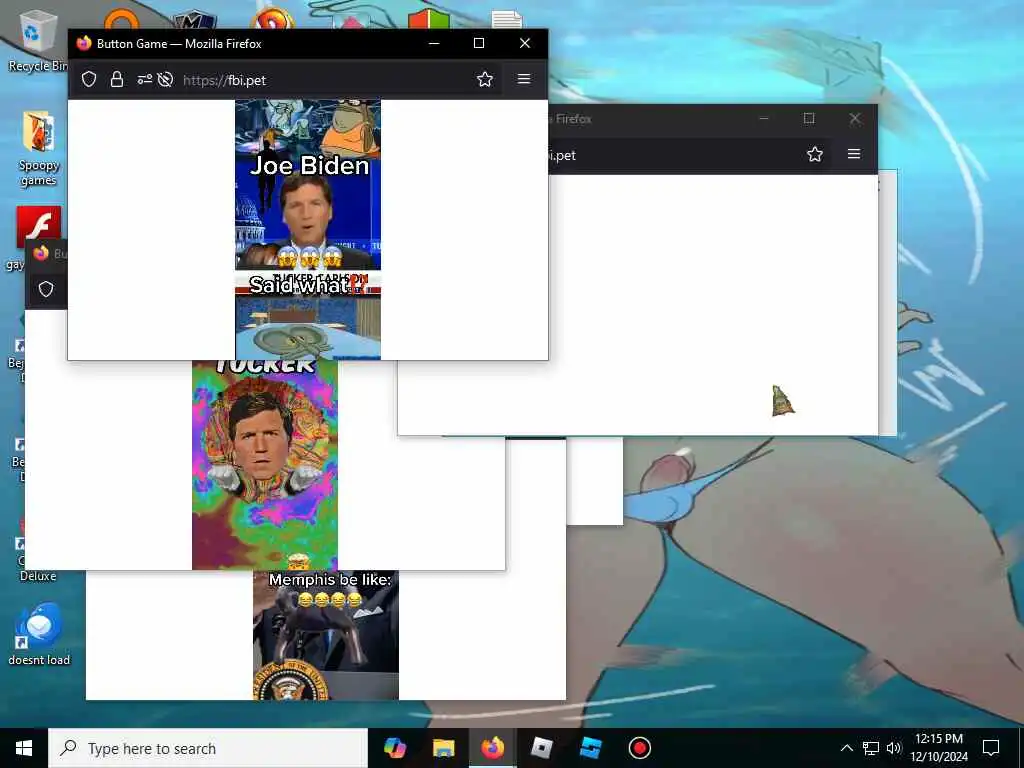
Task: Open Roblox Studio from the taskbar
Action: 590,748
